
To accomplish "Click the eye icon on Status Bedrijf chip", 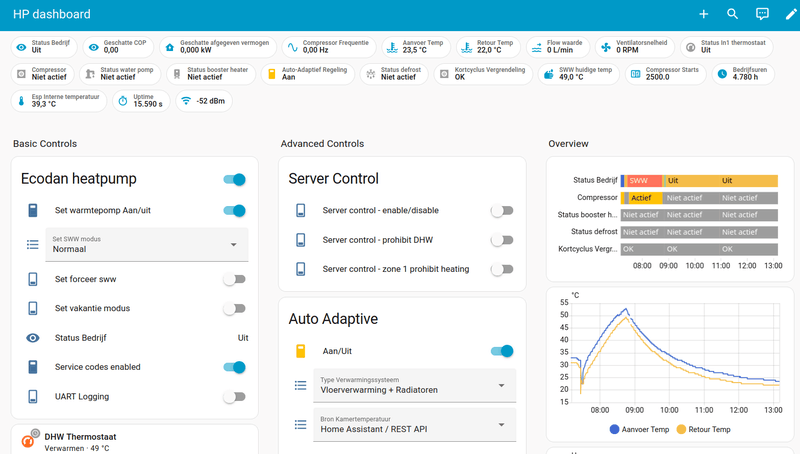I will 21,47.
